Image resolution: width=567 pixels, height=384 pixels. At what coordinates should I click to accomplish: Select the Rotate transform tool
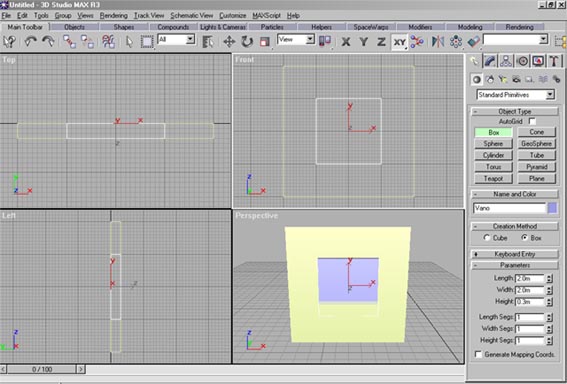247,42
